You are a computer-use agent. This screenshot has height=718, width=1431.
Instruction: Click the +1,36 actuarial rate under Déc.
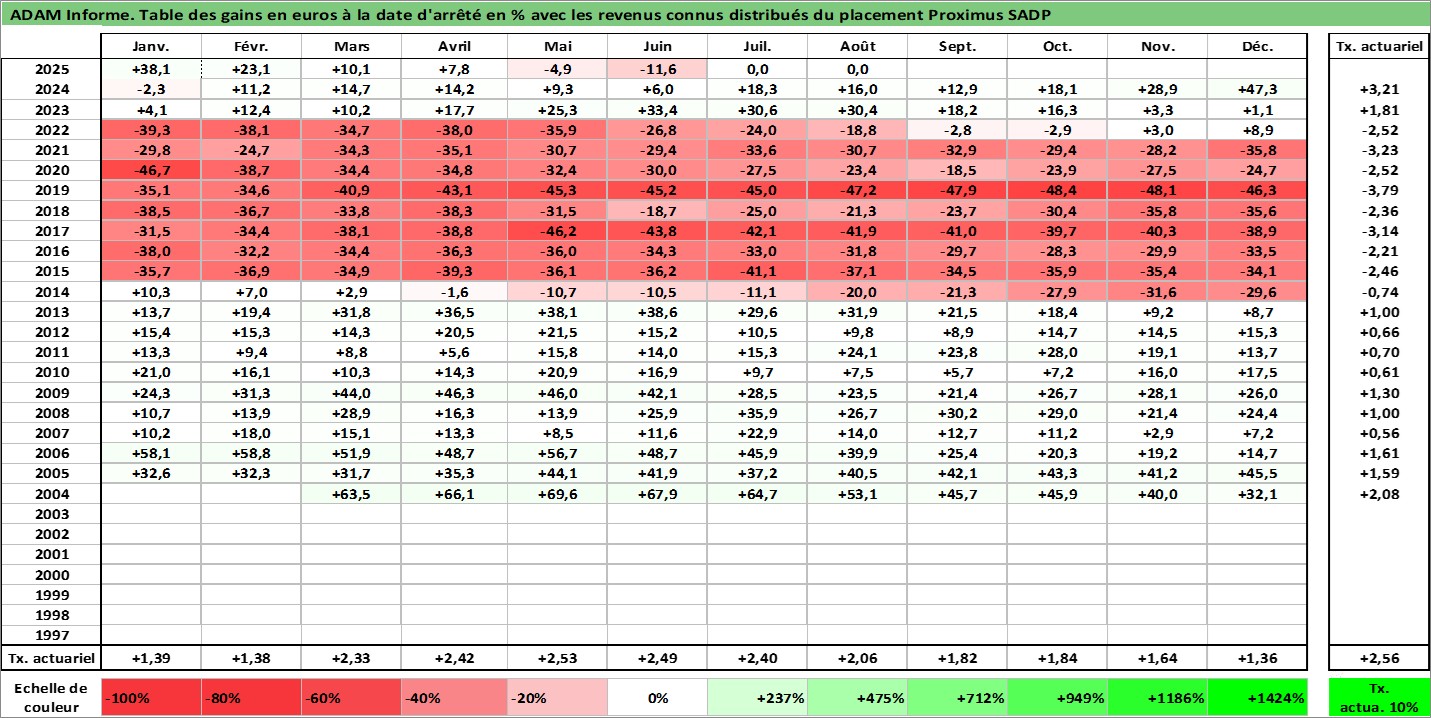click(x=1257, y=659)
